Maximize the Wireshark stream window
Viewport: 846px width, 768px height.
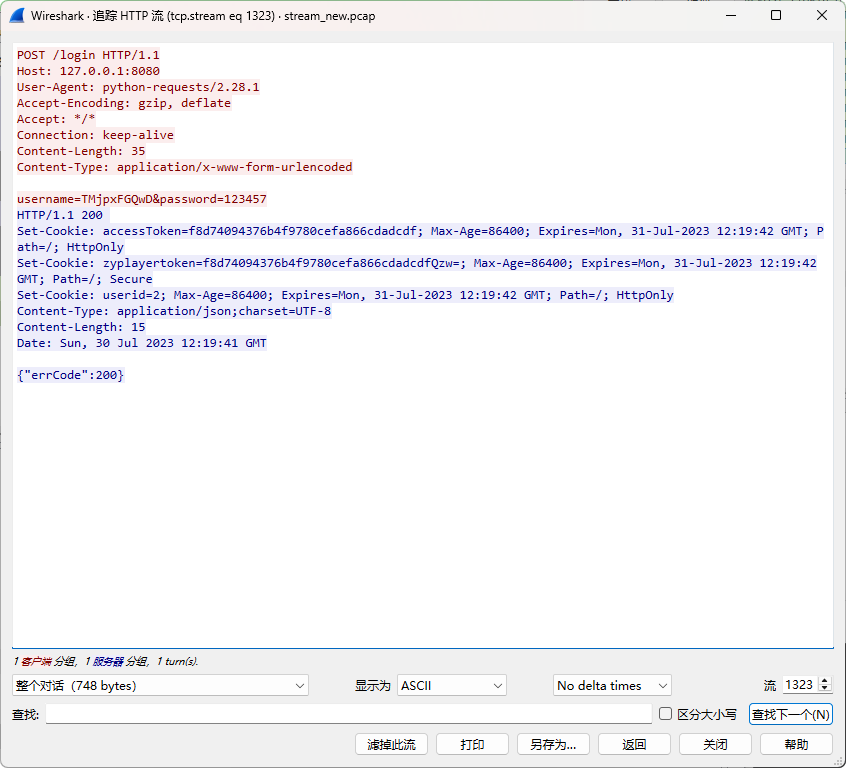click(776, 15)
